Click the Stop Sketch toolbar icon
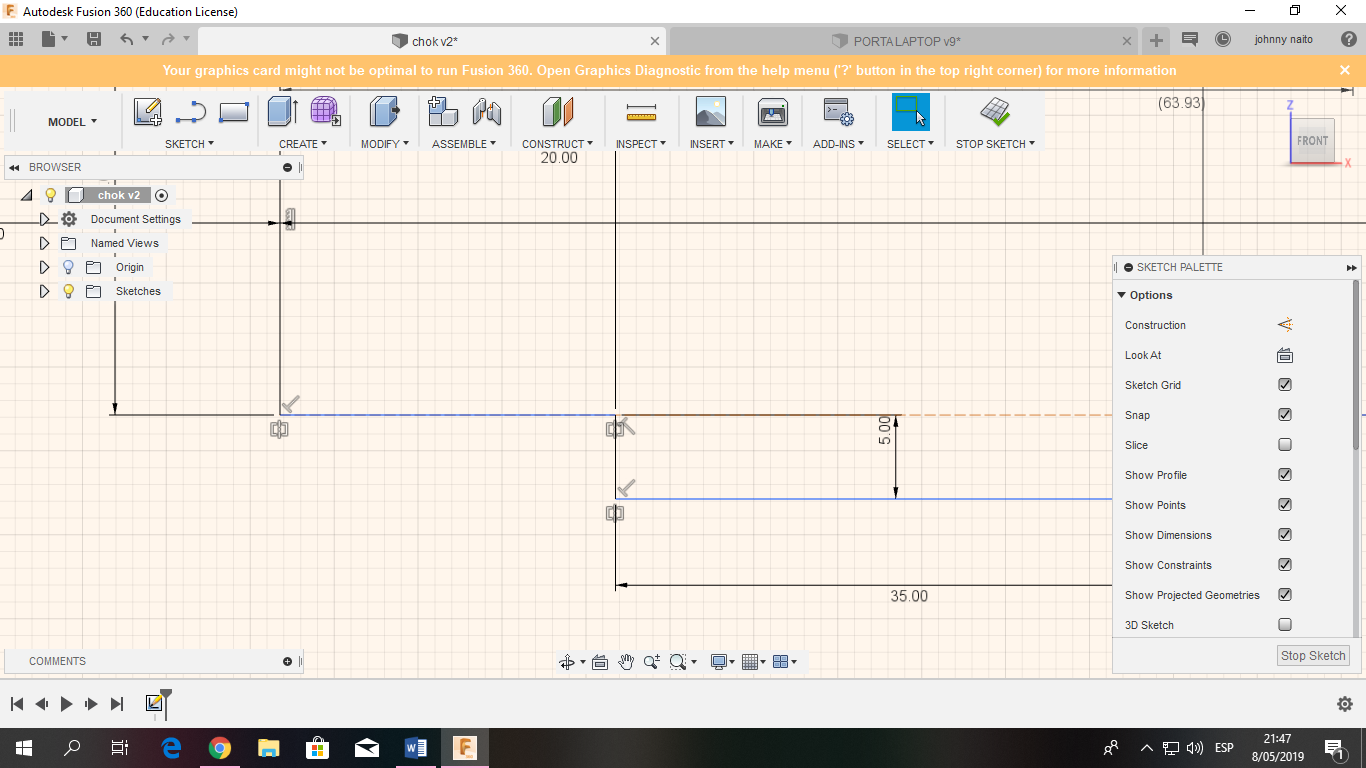Image resolution: width=1366 pixels, height=768 pixels. coord(994,111)
